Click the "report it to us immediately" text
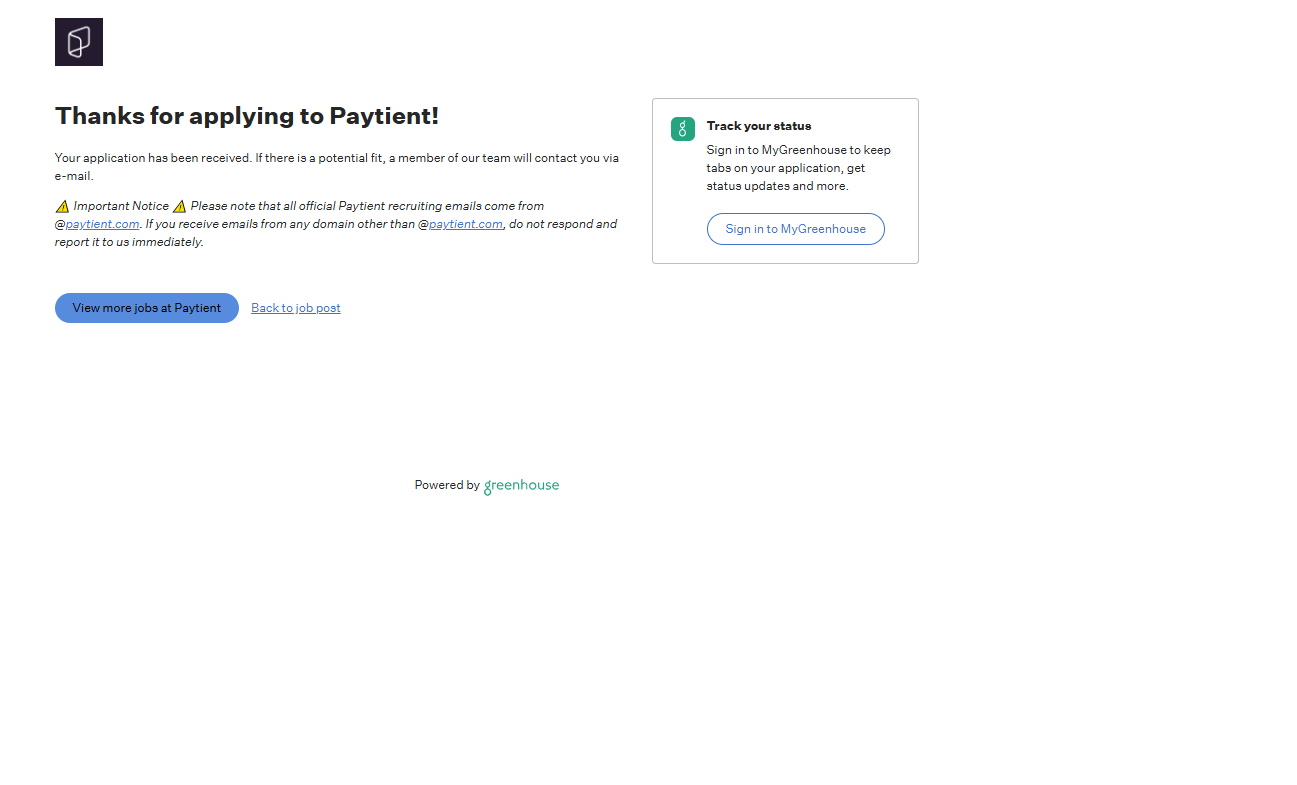 [x=129, y=242]
